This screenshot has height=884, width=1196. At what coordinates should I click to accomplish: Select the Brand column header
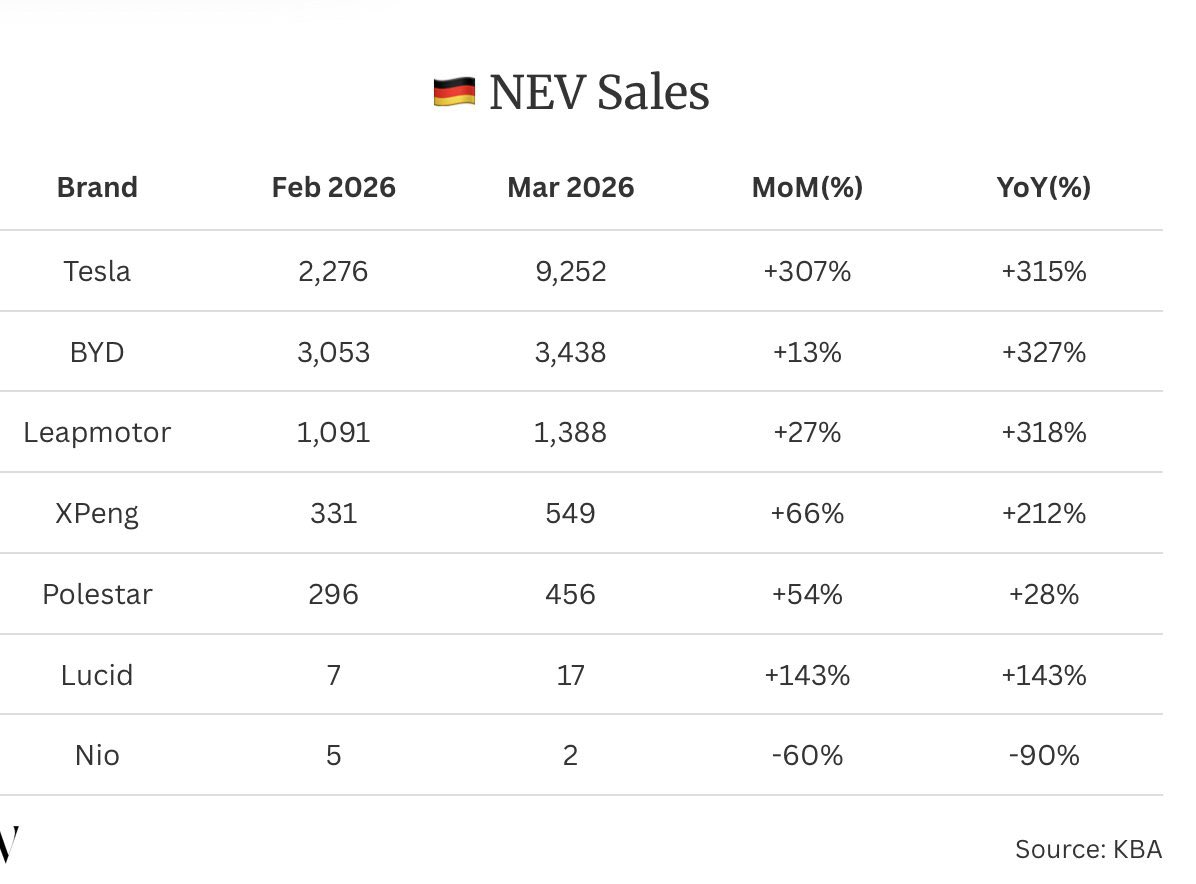click(97, 187)
